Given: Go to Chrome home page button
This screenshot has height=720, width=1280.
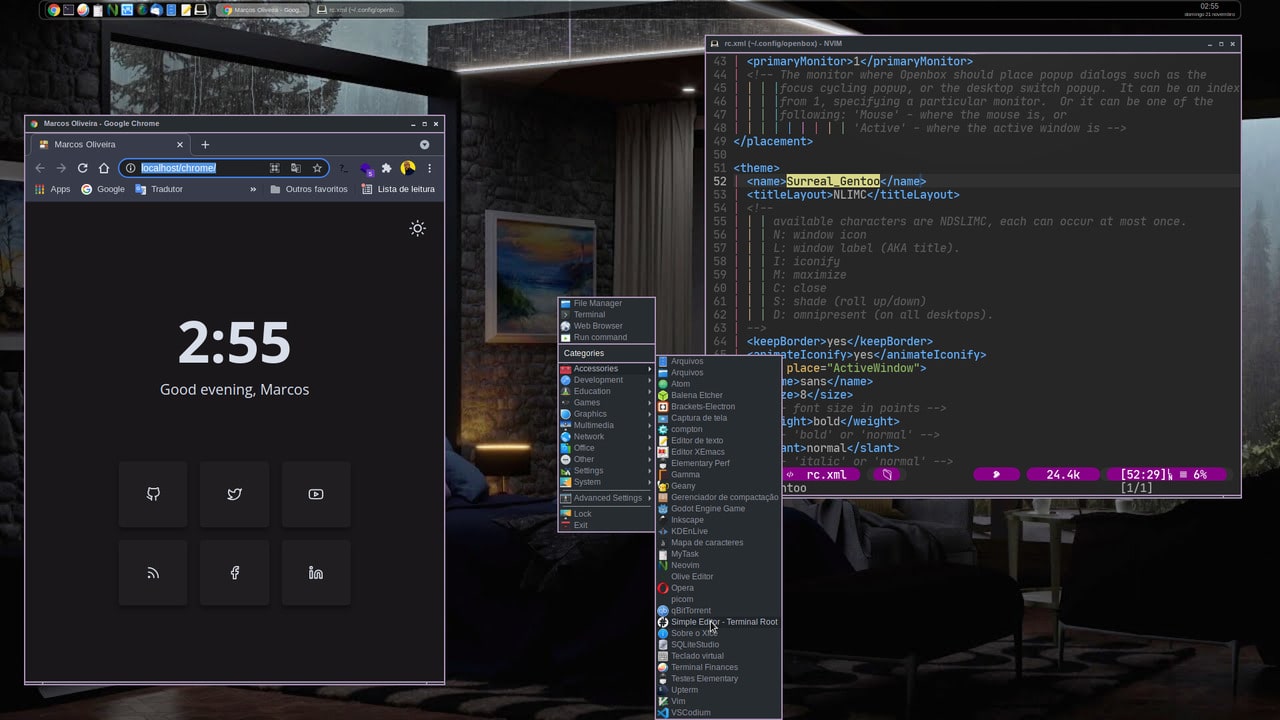Looking at the screenshot, I should 103,168.
